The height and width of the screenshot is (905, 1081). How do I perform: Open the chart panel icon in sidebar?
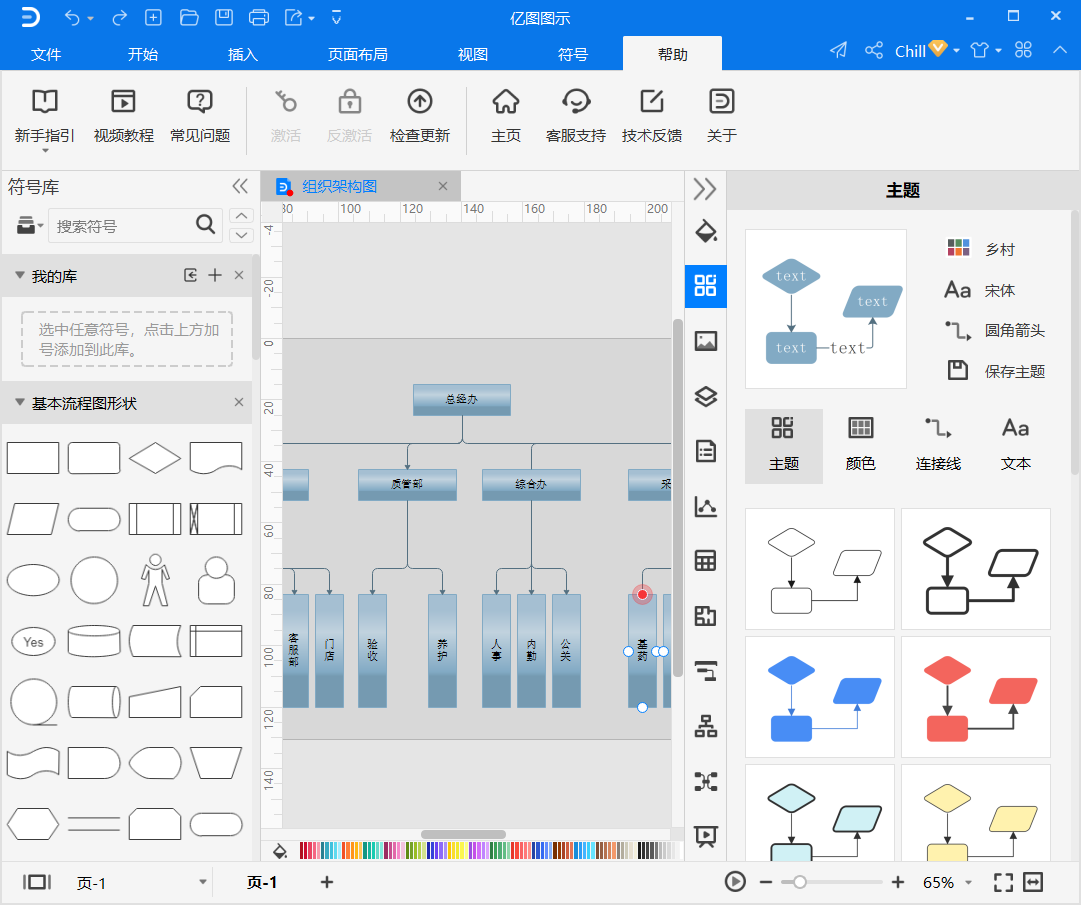coord(706,507)
